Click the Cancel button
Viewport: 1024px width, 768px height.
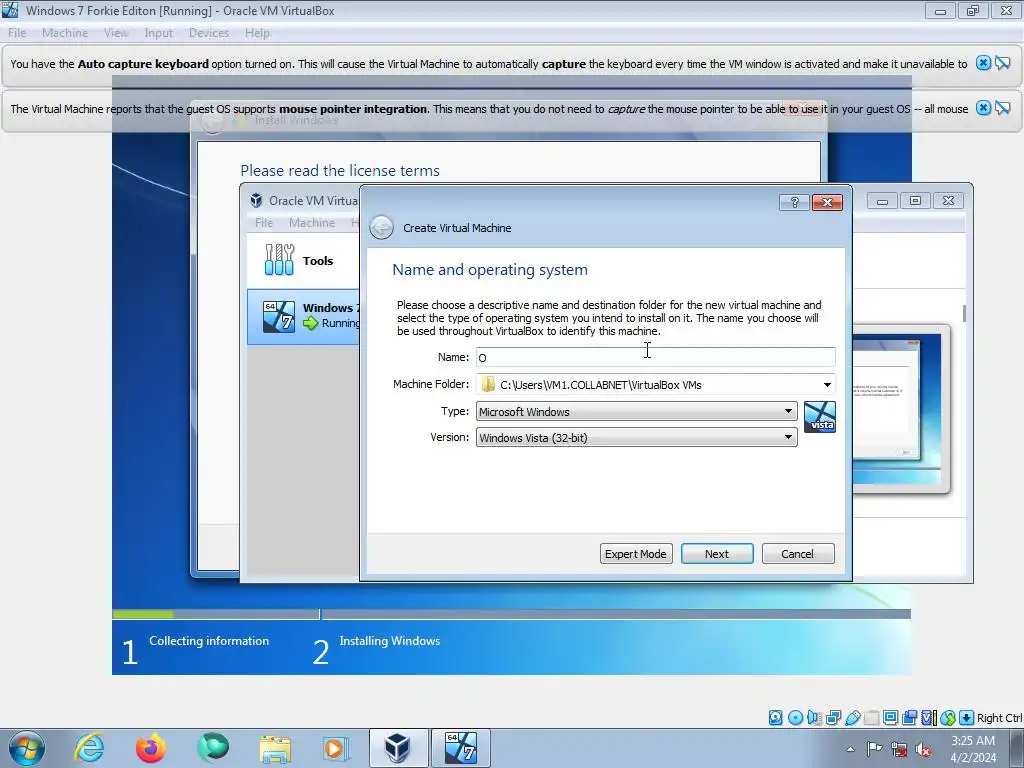pos(797,554)
